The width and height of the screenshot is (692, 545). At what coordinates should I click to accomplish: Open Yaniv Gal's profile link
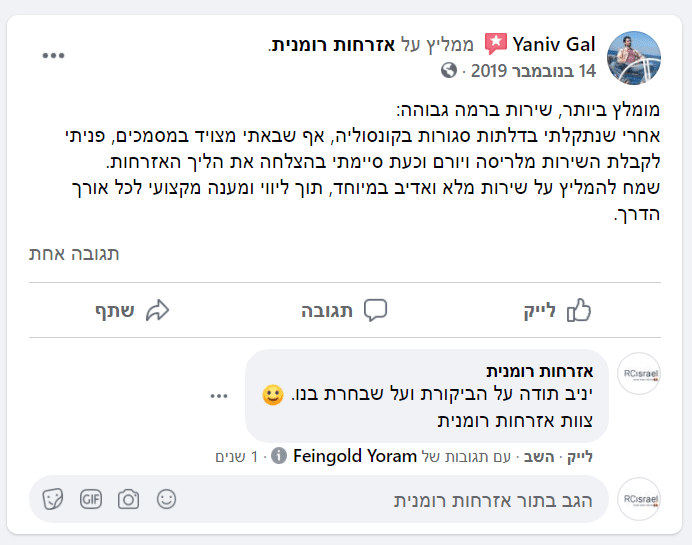tap(554, 45)
